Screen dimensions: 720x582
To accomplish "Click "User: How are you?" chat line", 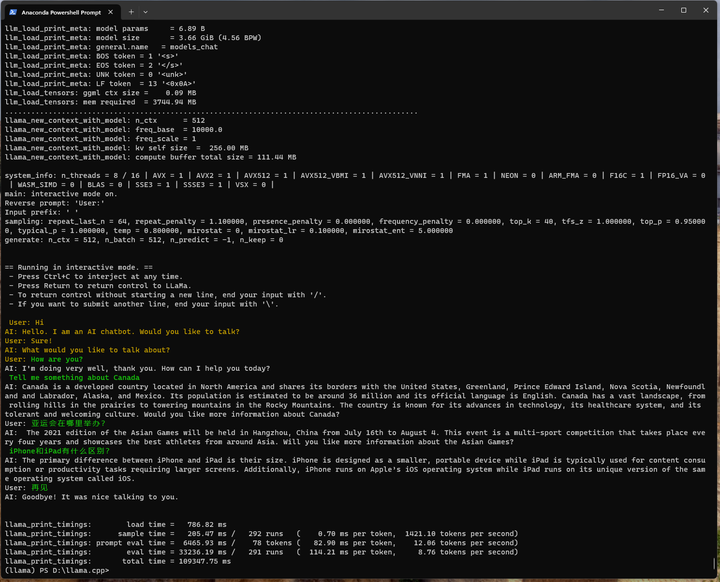I will (44, 359).
